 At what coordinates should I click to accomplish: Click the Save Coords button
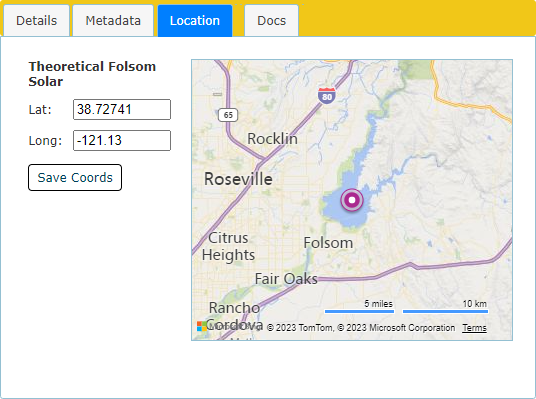point(75,177)
